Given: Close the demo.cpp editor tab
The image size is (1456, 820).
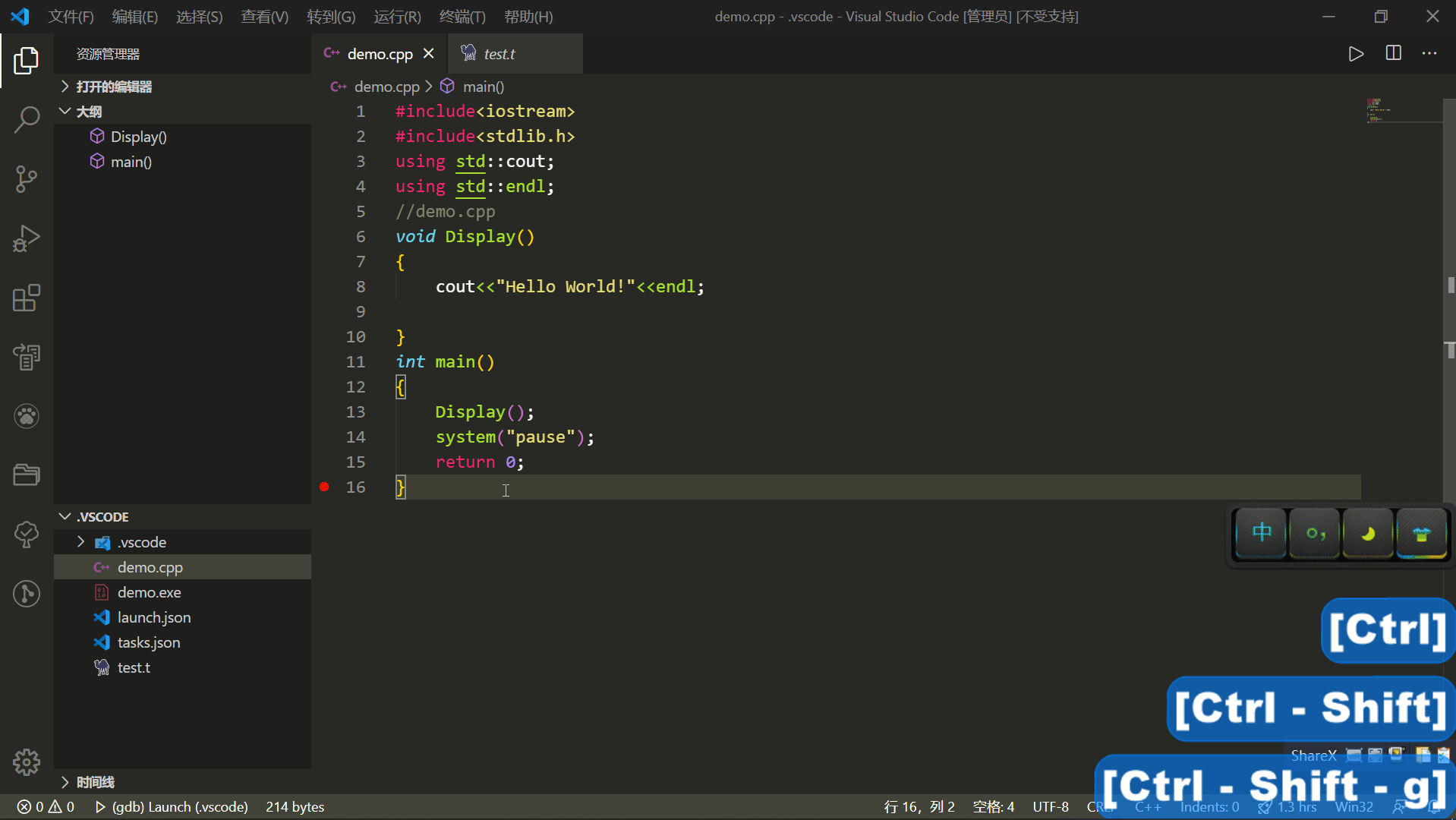Looking at the screenshot, I should [x=429, y=53].
